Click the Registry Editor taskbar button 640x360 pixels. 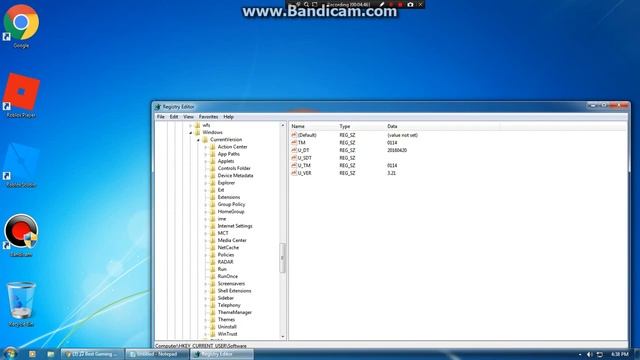coord(222,354)
